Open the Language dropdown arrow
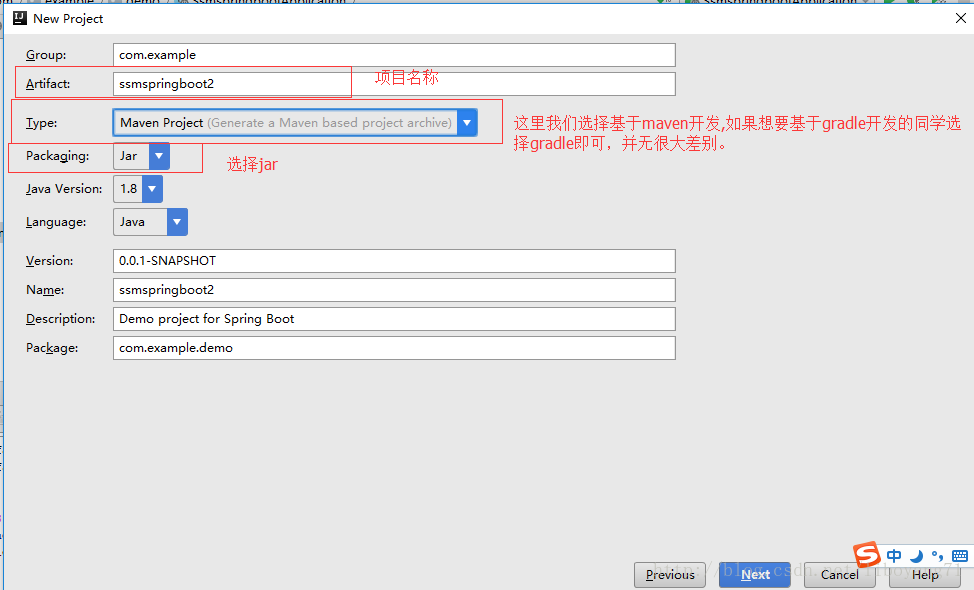The image size is (974, 590). (x=177, y=222)
